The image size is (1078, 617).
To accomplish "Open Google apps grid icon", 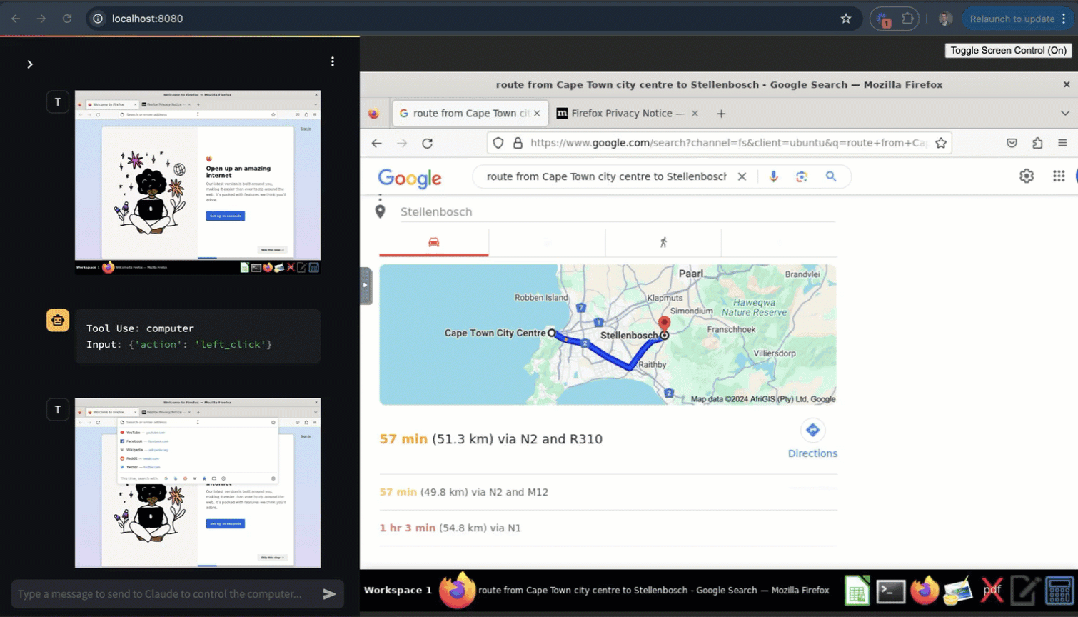I will pyautogui.click(x=1058, y=177).
